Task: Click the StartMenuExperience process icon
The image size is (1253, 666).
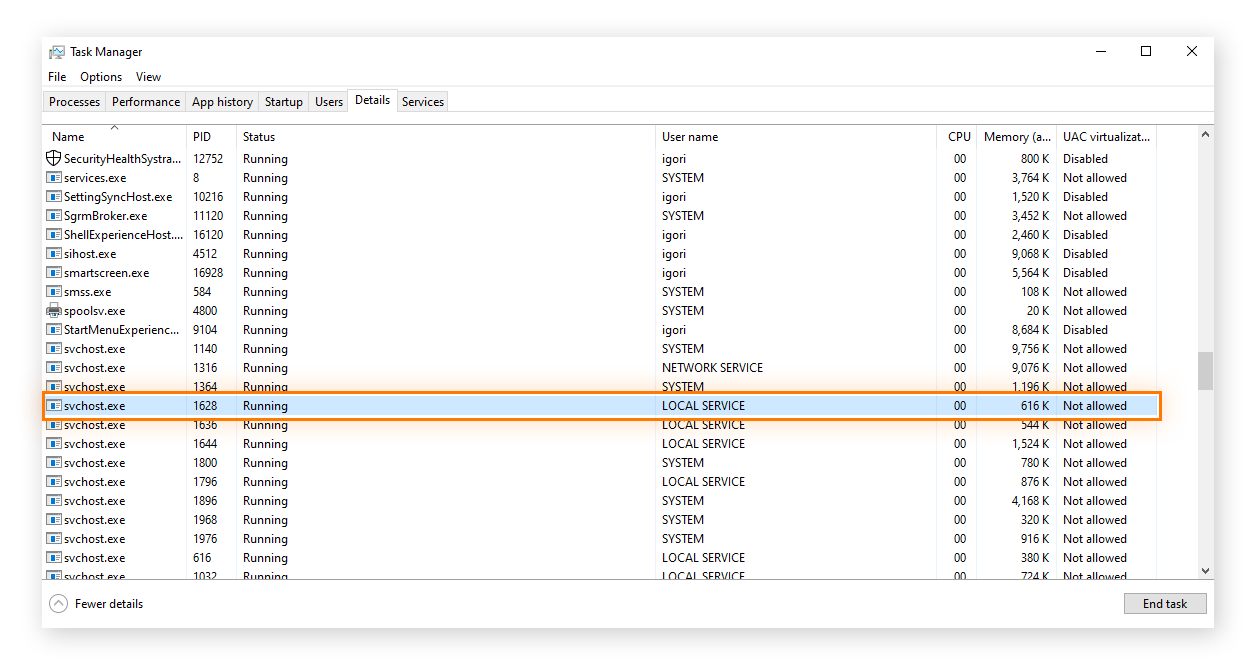Action: pyautogui.click(x=54, y=329)
